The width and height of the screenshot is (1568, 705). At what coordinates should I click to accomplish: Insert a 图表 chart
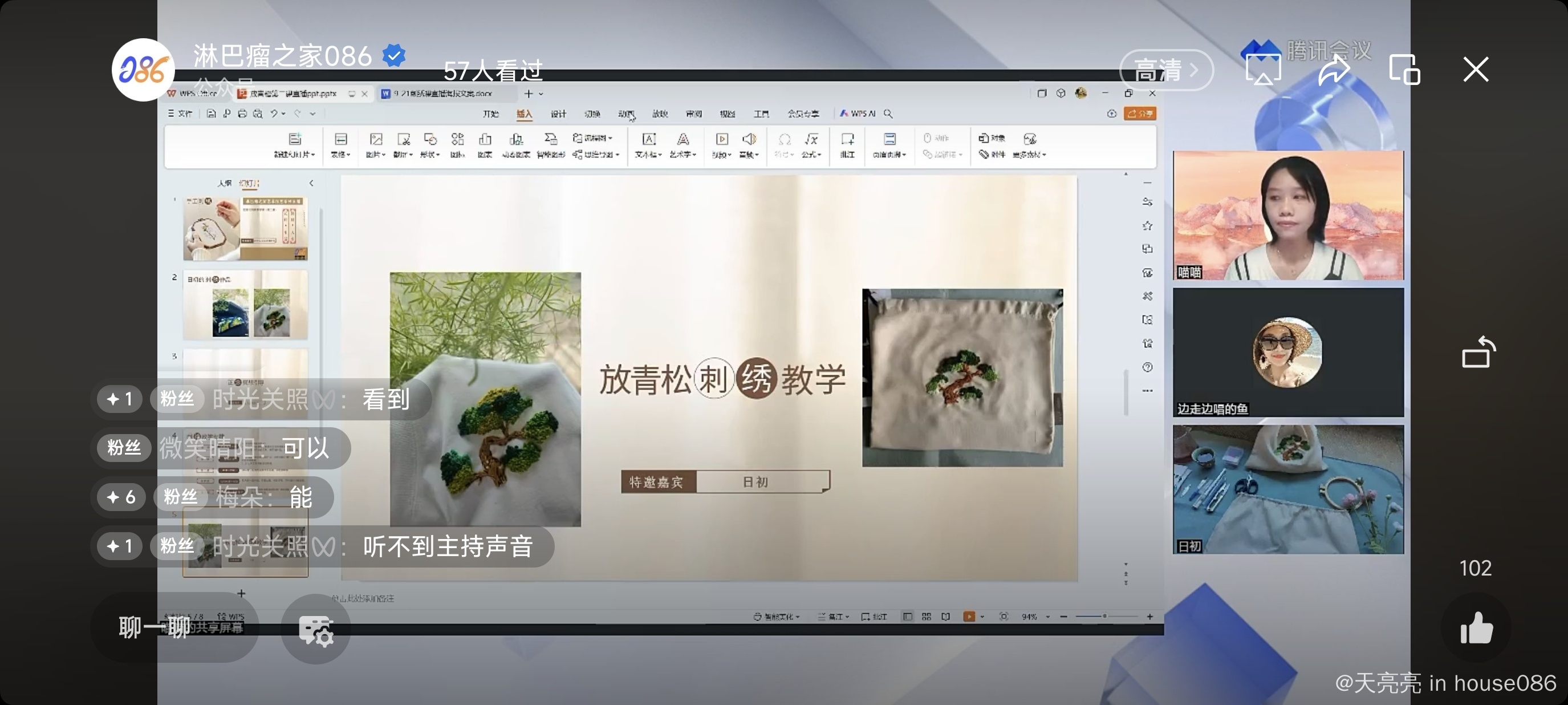(x=485, y=145)
